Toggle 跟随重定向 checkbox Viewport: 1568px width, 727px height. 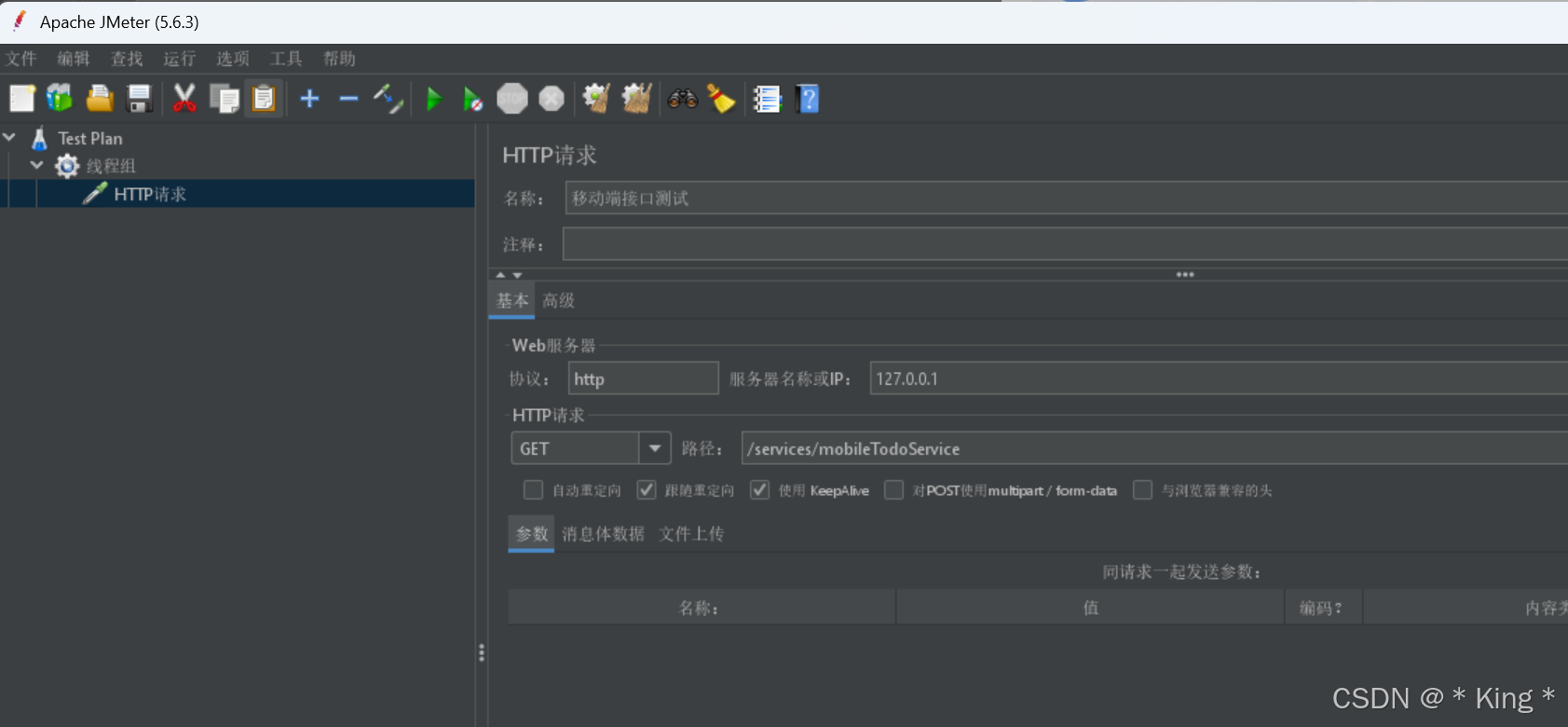[x=646, y=489]
